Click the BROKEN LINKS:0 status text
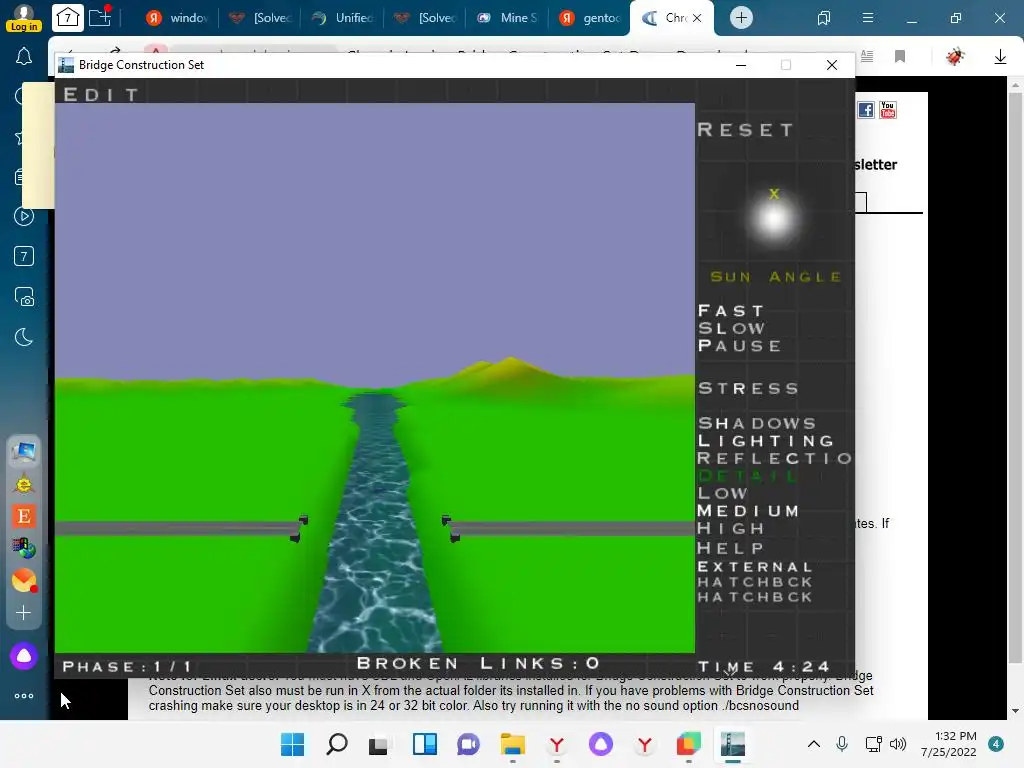1024x768 pixels. click(478, 664)
